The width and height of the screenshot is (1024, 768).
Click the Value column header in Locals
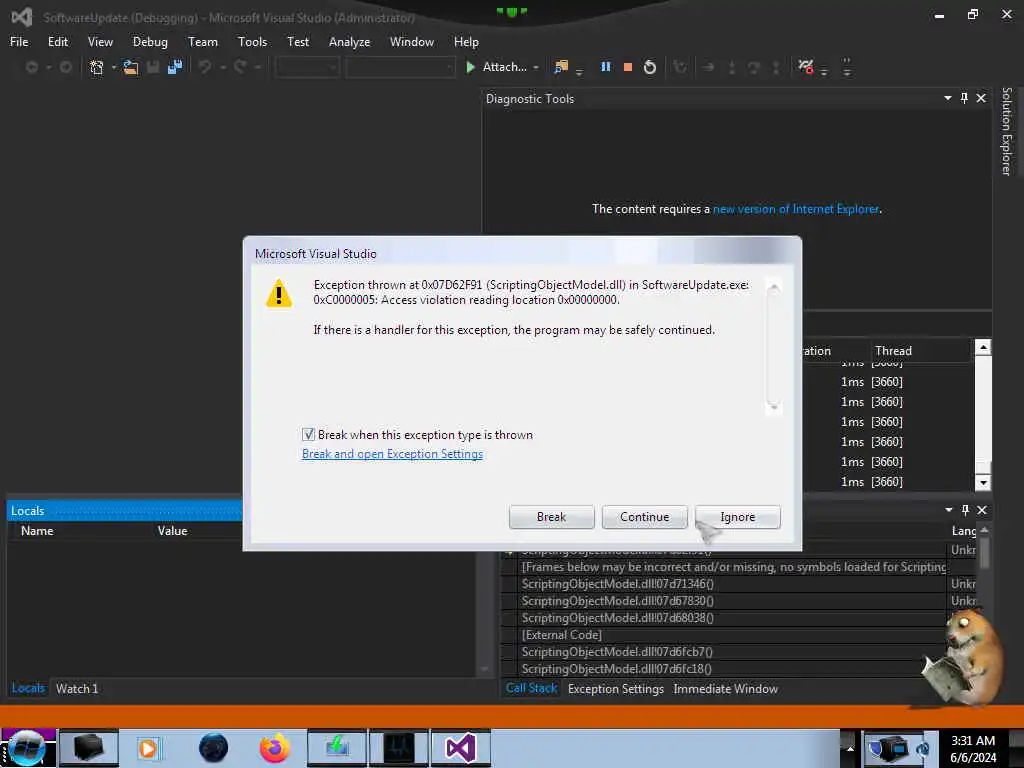pos(172,531)
